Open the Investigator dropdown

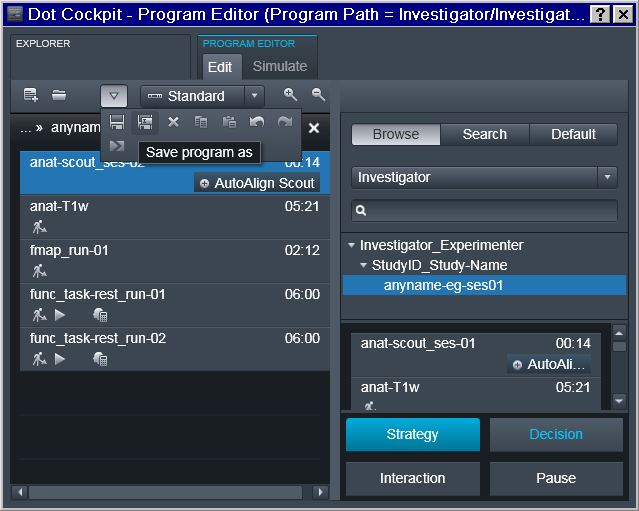click(x=484, y=177)
